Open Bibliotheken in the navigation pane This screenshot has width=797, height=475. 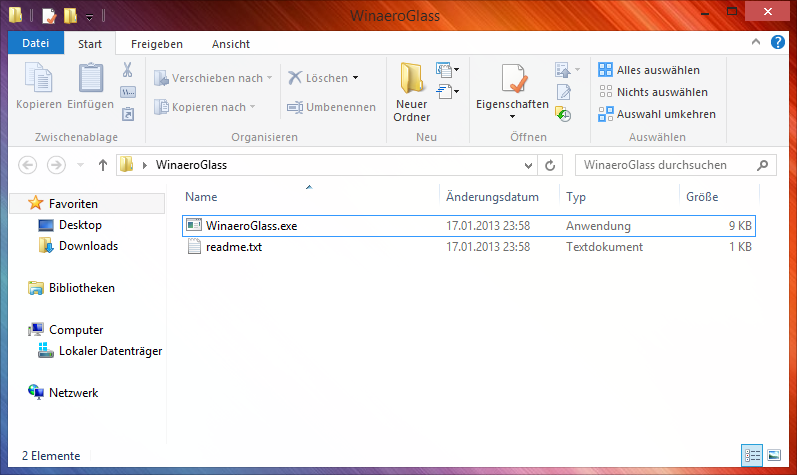(x=81, y=288)
